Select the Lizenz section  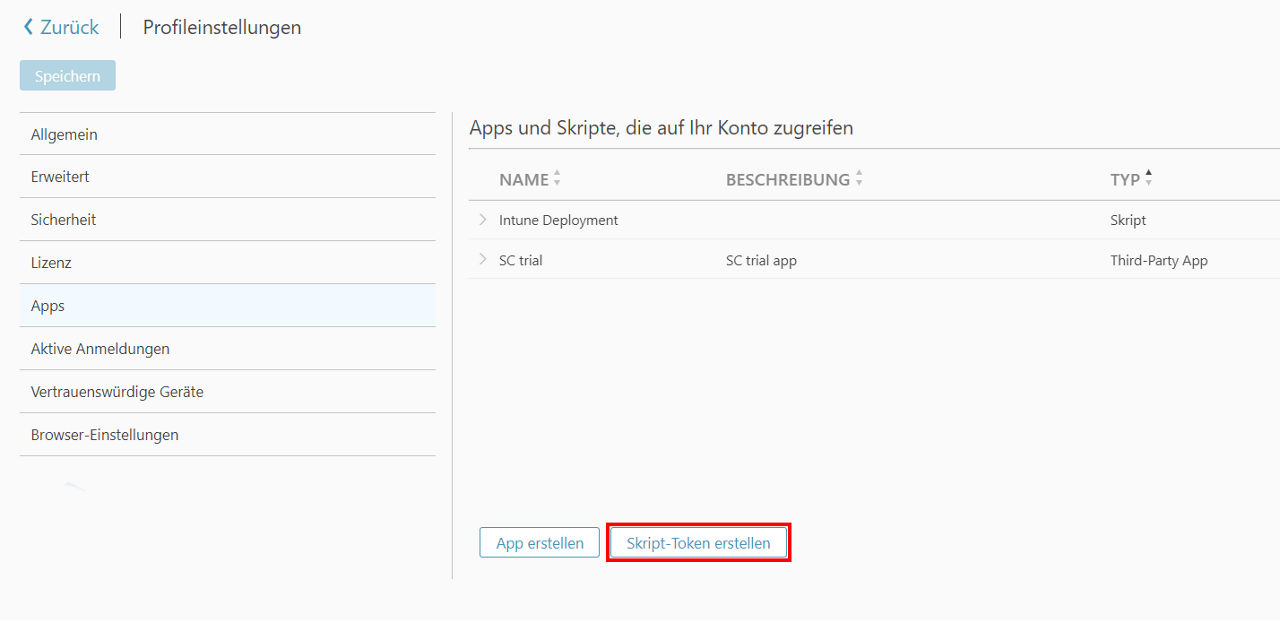click(227, 263)
